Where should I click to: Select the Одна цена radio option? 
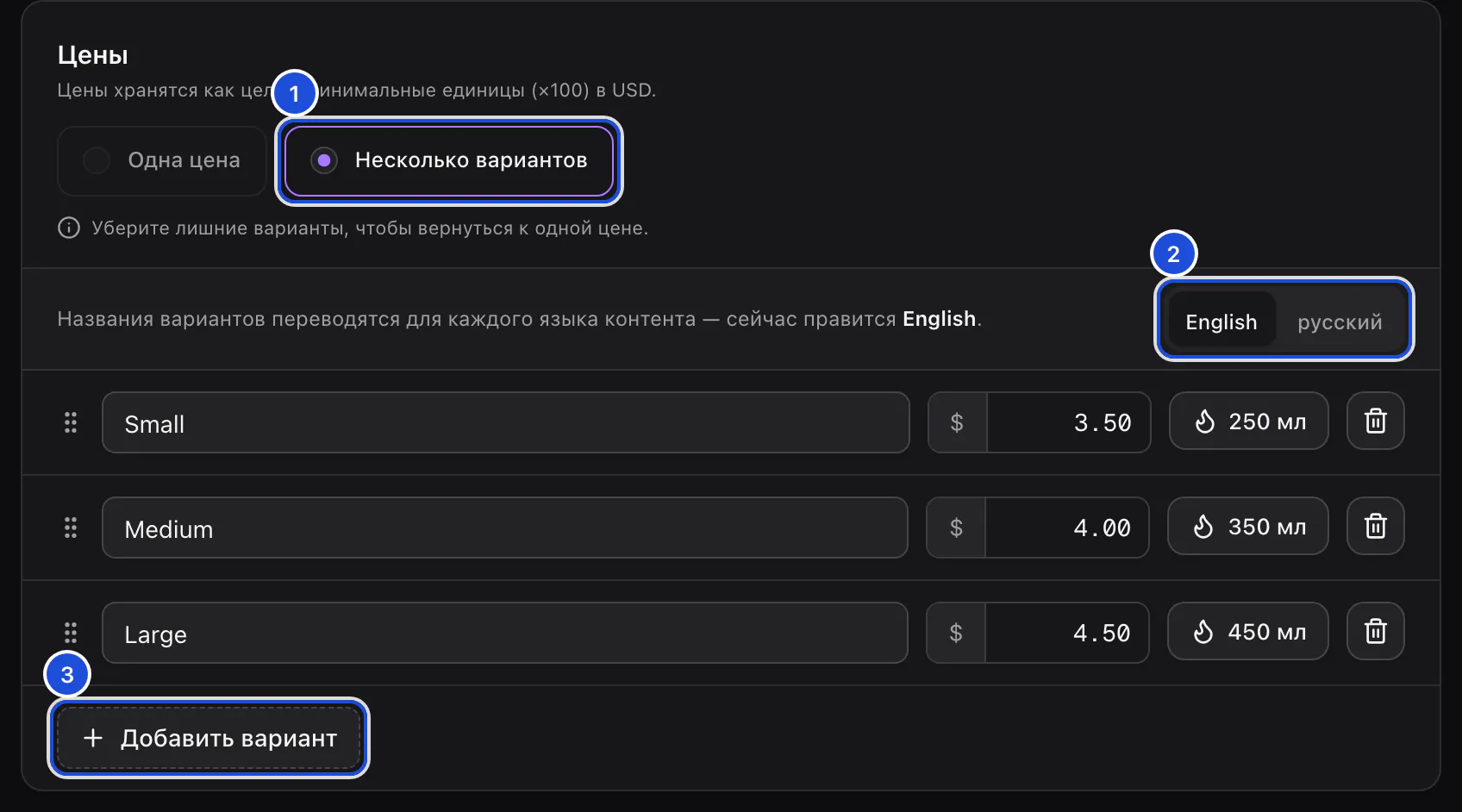(162, 160)
